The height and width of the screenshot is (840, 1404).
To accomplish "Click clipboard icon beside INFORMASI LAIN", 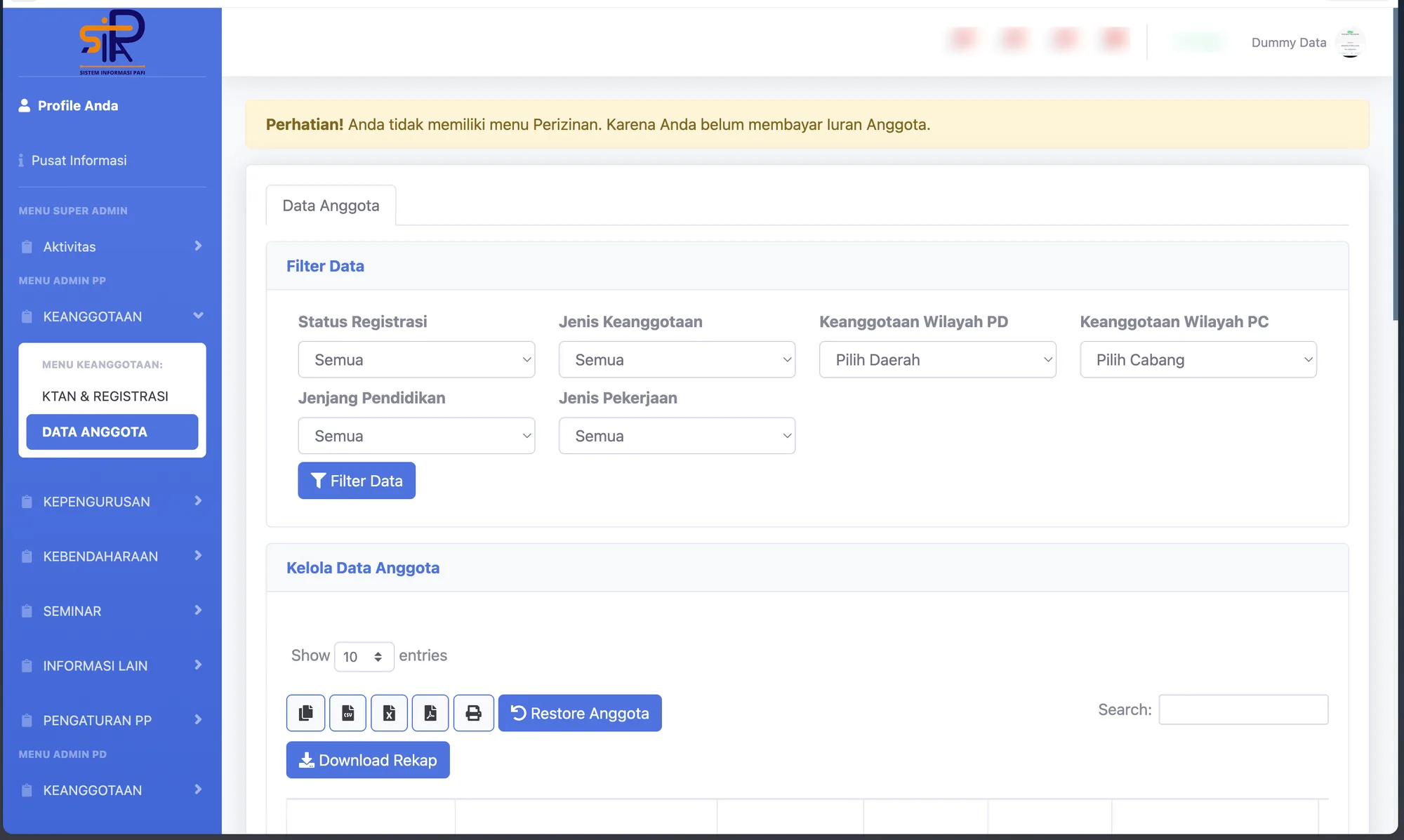I will [x=27, y=666].
